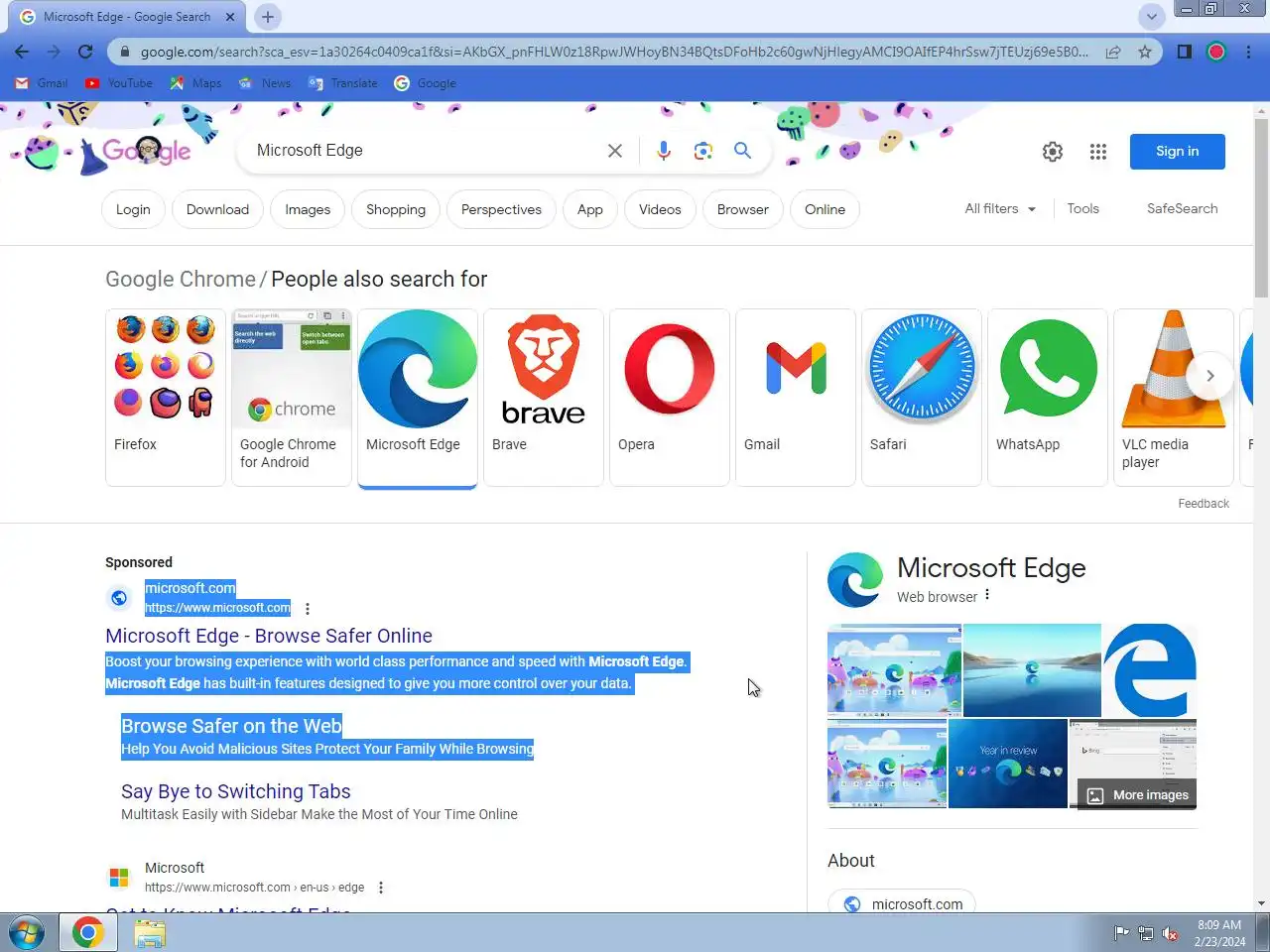Click the browser back arrow
The image size is (1270, 952).
22,52
